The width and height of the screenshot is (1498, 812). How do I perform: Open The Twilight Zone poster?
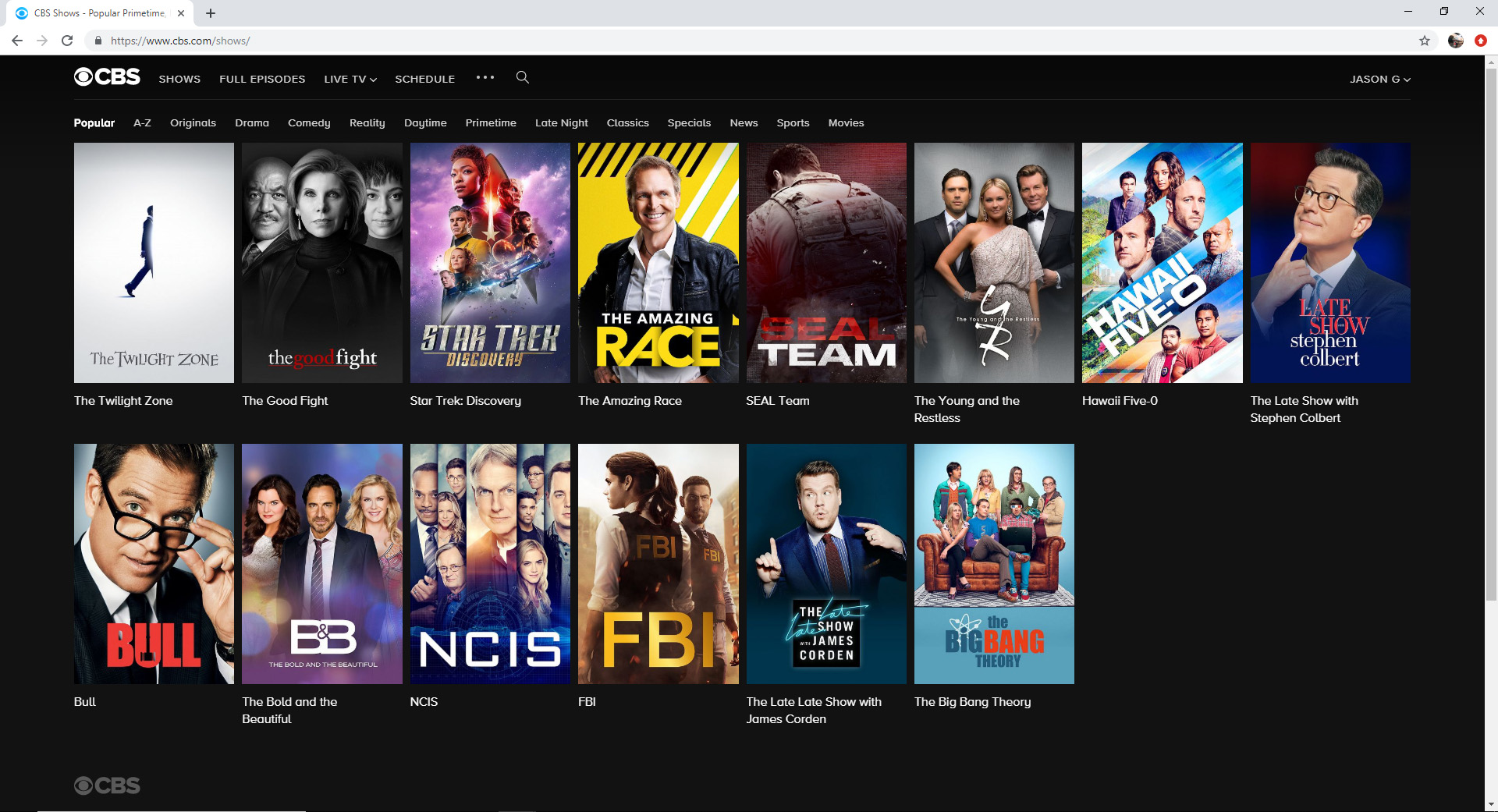[154, 263]
